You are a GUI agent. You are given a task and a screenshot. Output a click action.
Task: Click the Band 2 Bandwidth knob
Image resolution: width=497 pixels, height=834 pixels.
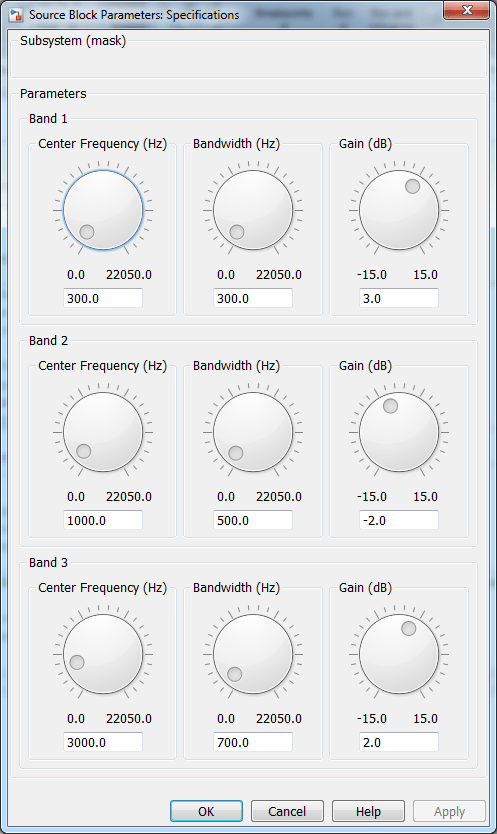(253, 432)
